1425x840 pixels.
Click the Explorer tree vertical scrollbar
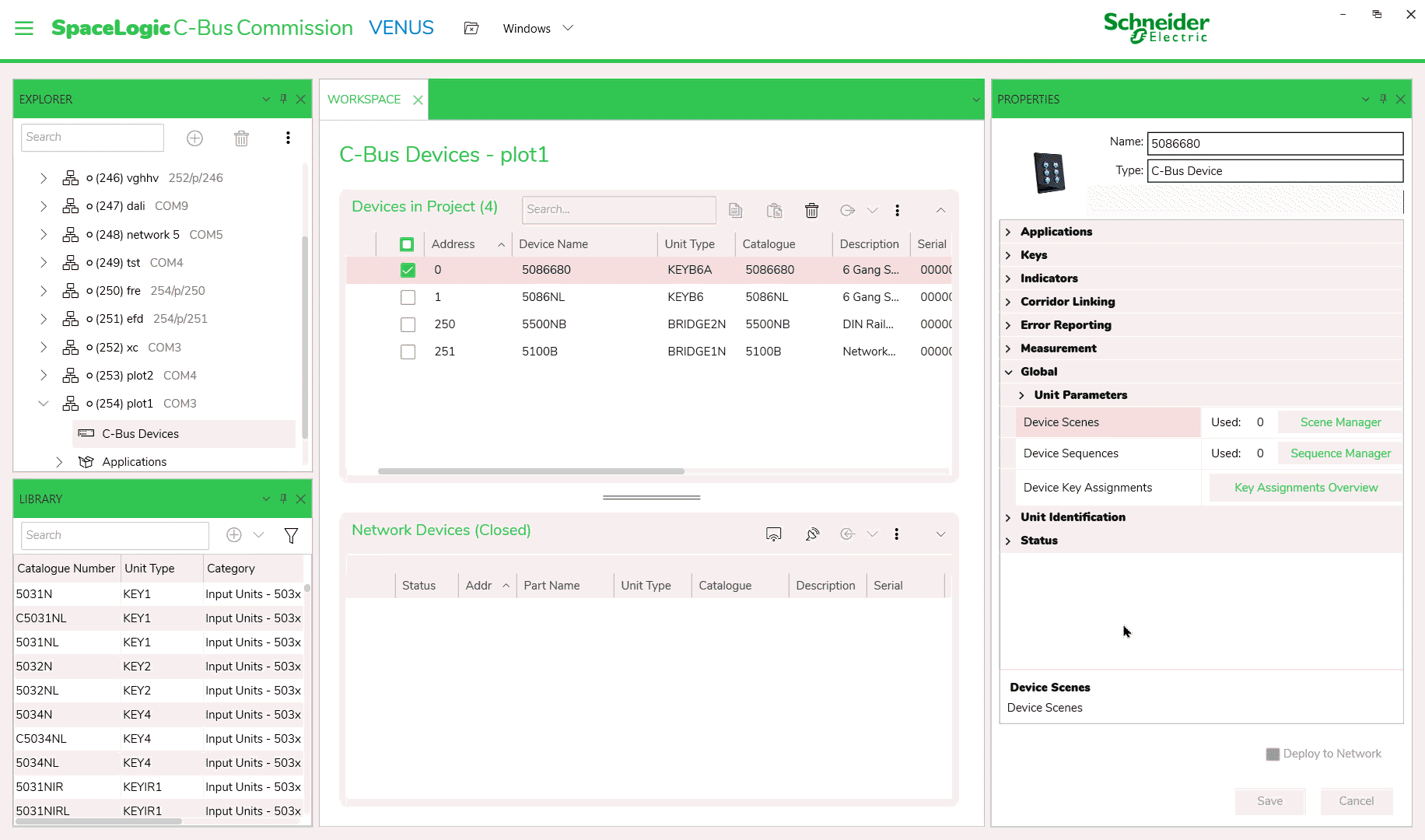click(x=305, y=338)
